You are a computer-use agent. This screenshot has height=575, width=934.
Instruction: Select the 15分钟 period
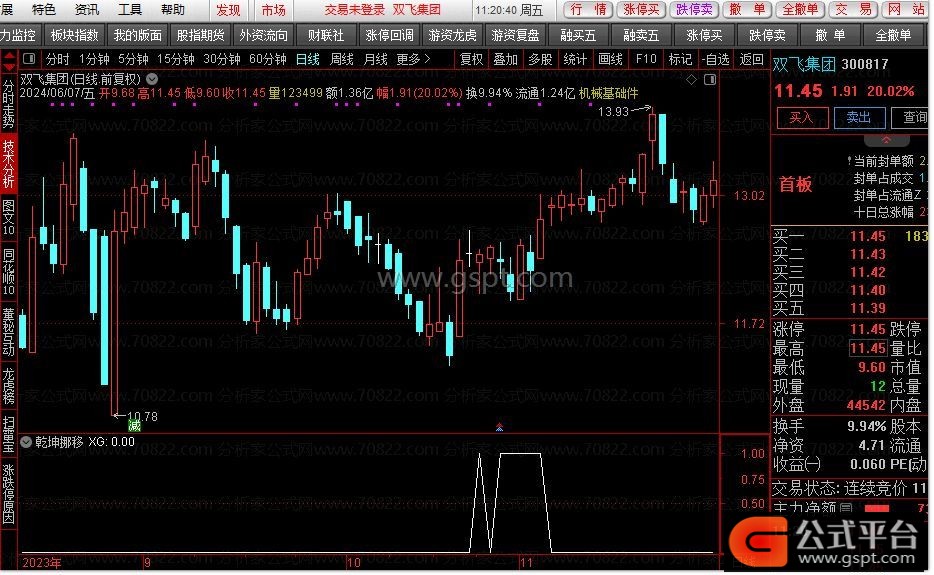coord(176,60)
